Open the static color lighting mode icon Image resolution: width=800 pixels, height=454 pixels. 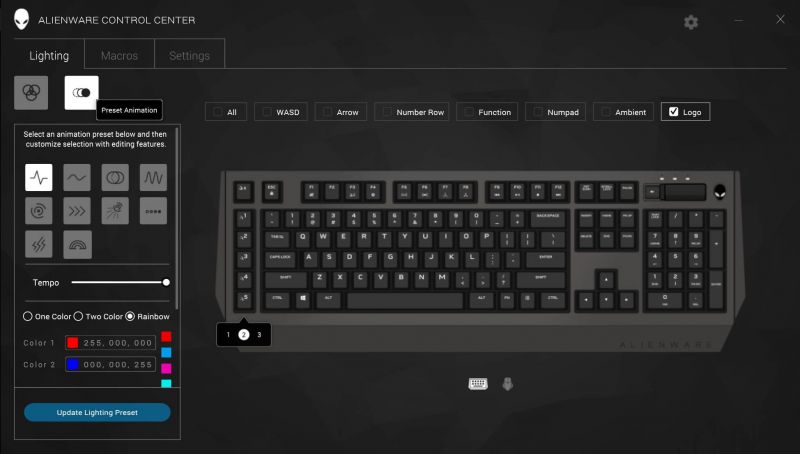tap(31, 93)
